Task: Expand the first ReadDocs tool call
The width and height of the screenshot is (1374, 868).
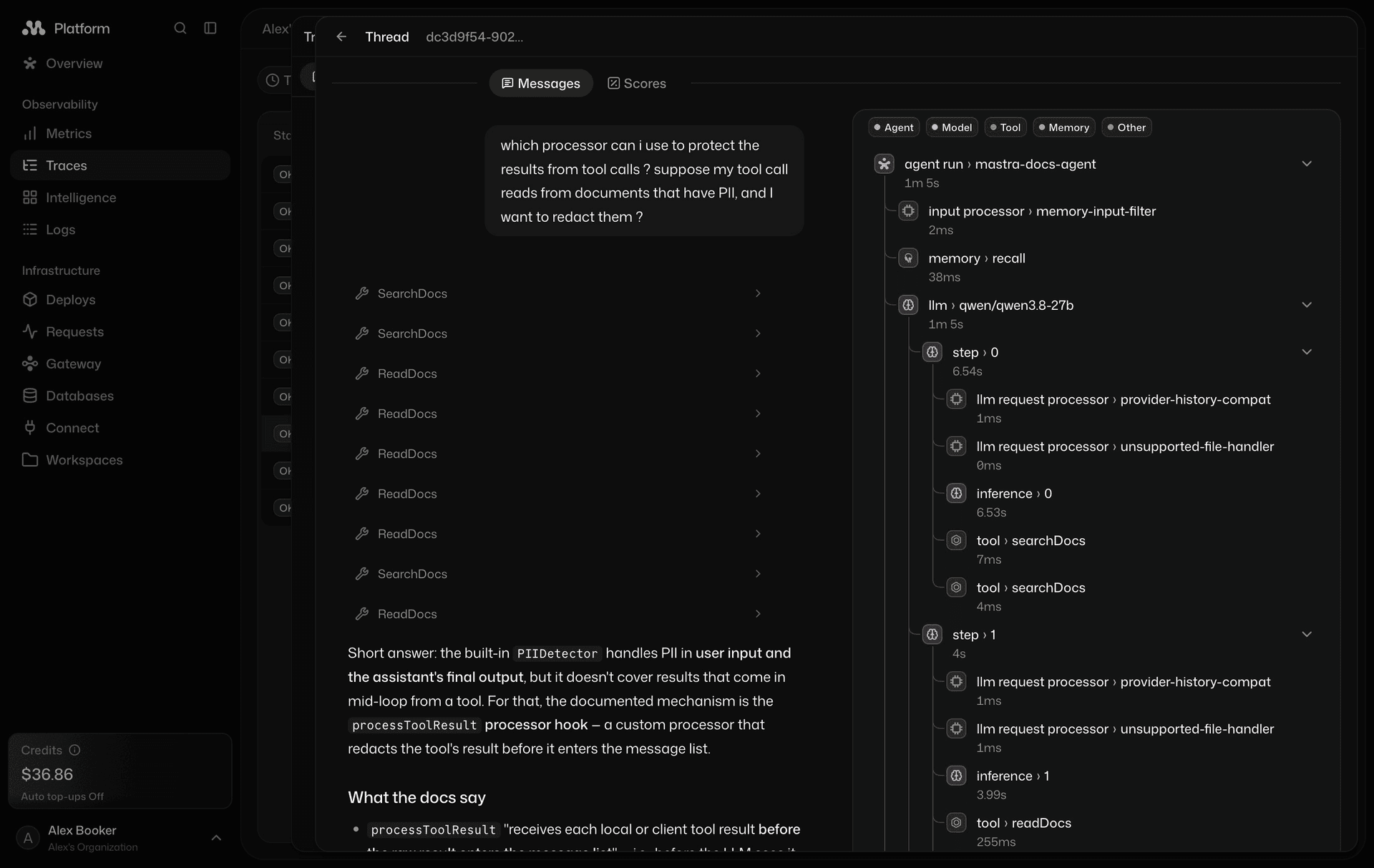Action: 558,374
